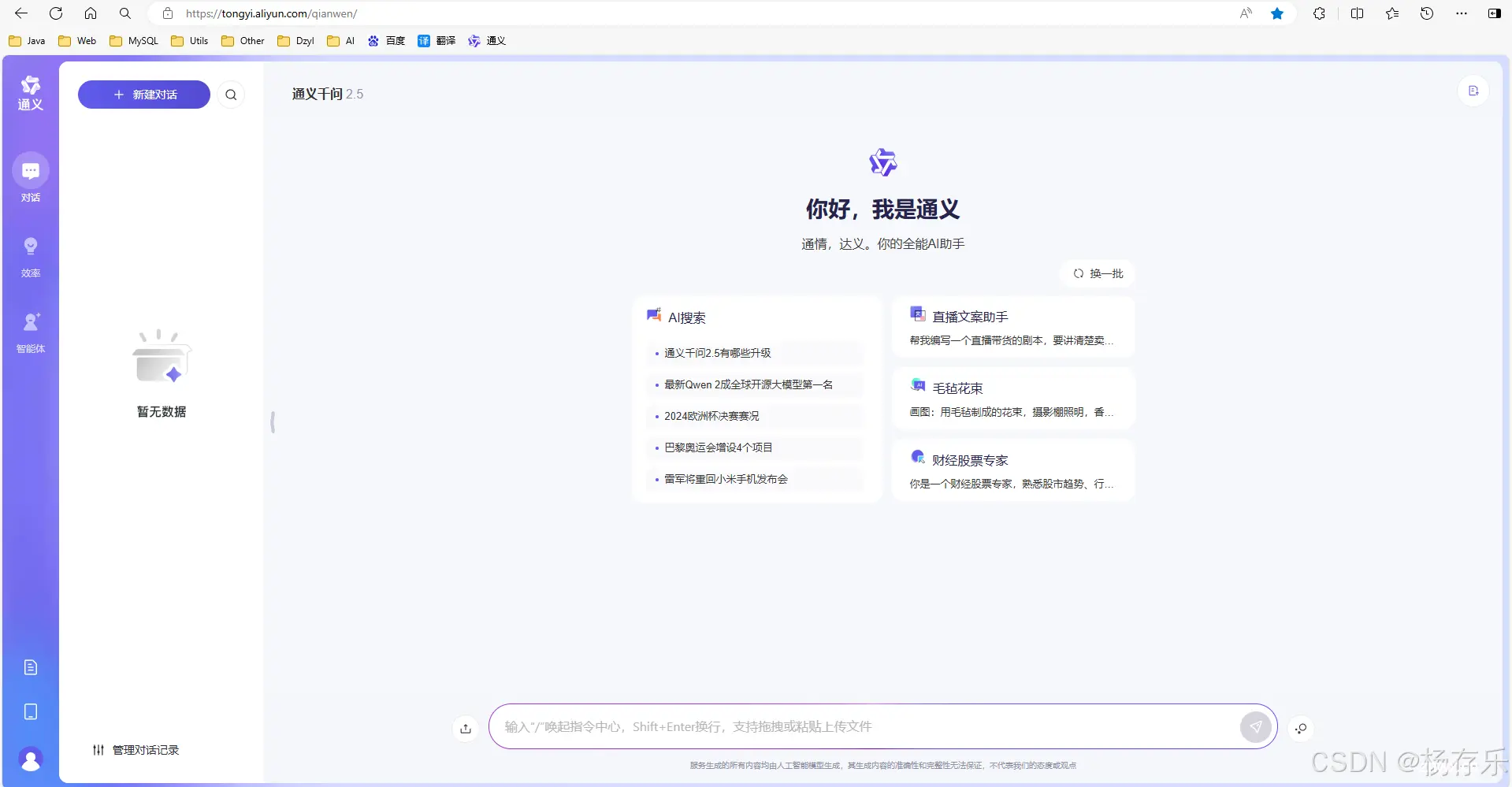Open the 毛毡花束 image prompt card
The height and width of the screenshot is (787, 1512).
coord(1013,399)
